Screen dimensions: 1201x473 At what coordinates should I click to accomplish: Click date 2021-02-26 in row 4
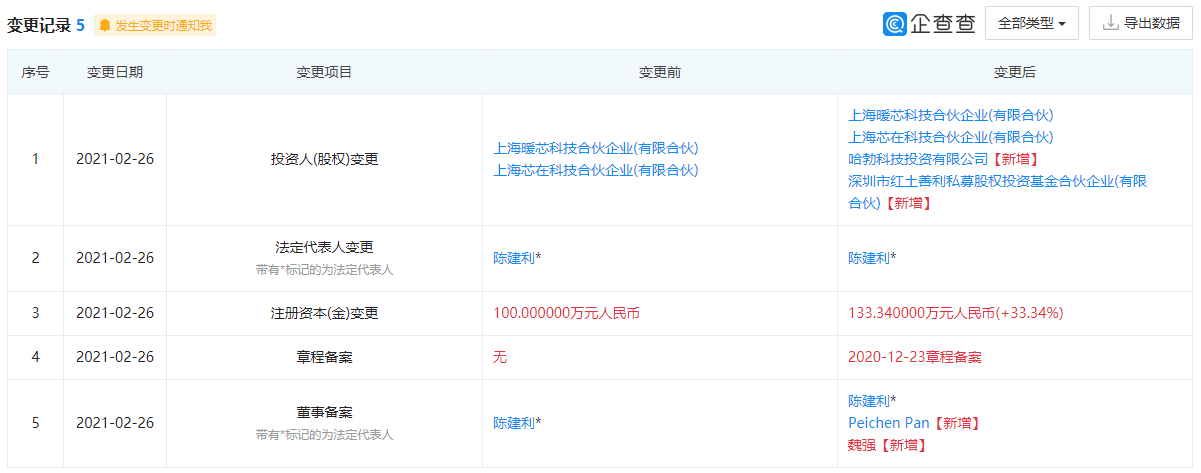point(115,357)
